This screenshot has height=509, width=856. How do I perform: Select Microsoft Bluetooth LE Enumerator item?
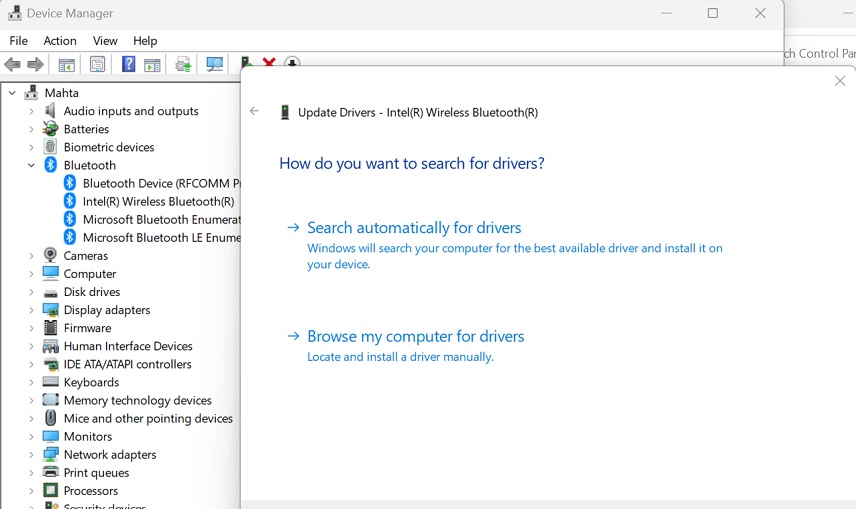tap(162, 237)
